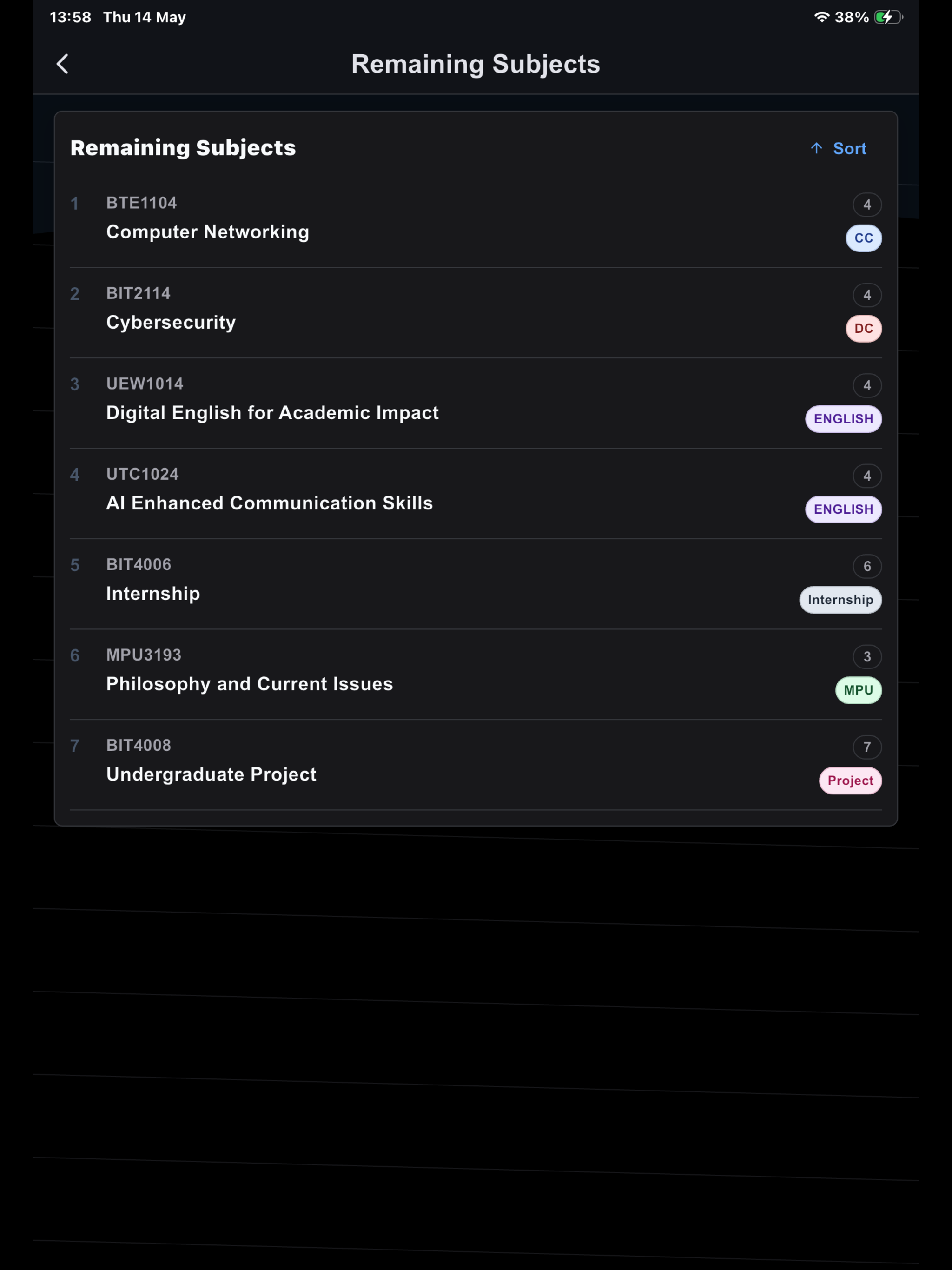Open the Undergraduate Project entry
Screen dimensions: 952x1270
coord(476,764)
